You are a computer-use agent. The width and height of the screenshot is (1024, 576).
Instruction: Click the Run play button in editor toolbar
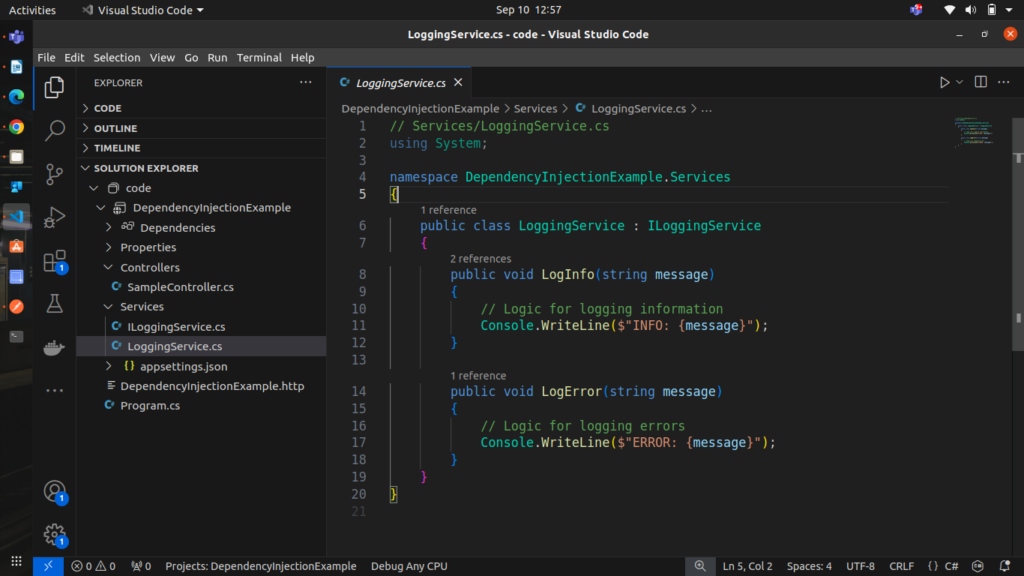pos(944,82)
